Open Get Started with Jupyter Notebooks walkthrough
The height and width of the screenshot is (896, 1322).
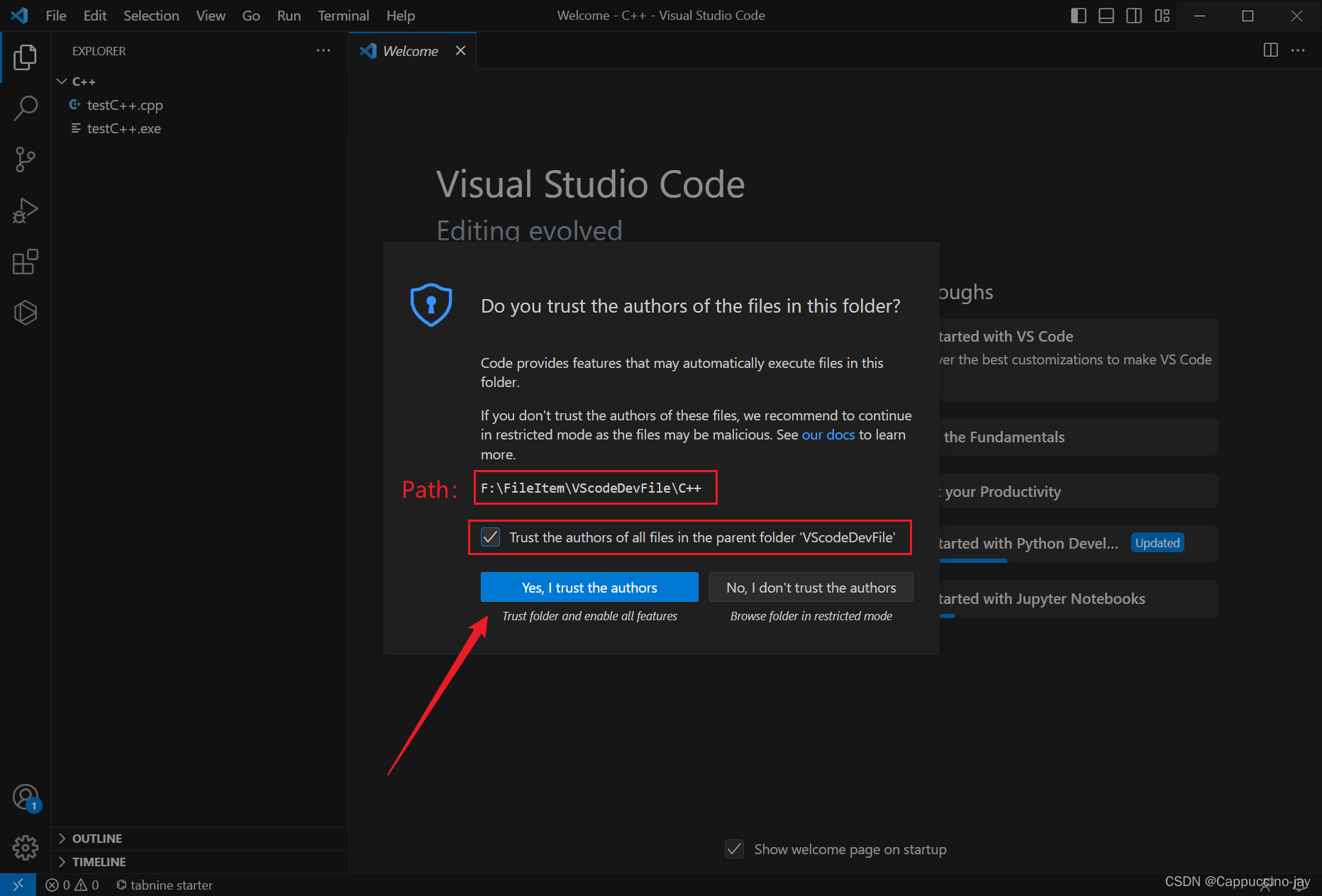coord(1078,599)
